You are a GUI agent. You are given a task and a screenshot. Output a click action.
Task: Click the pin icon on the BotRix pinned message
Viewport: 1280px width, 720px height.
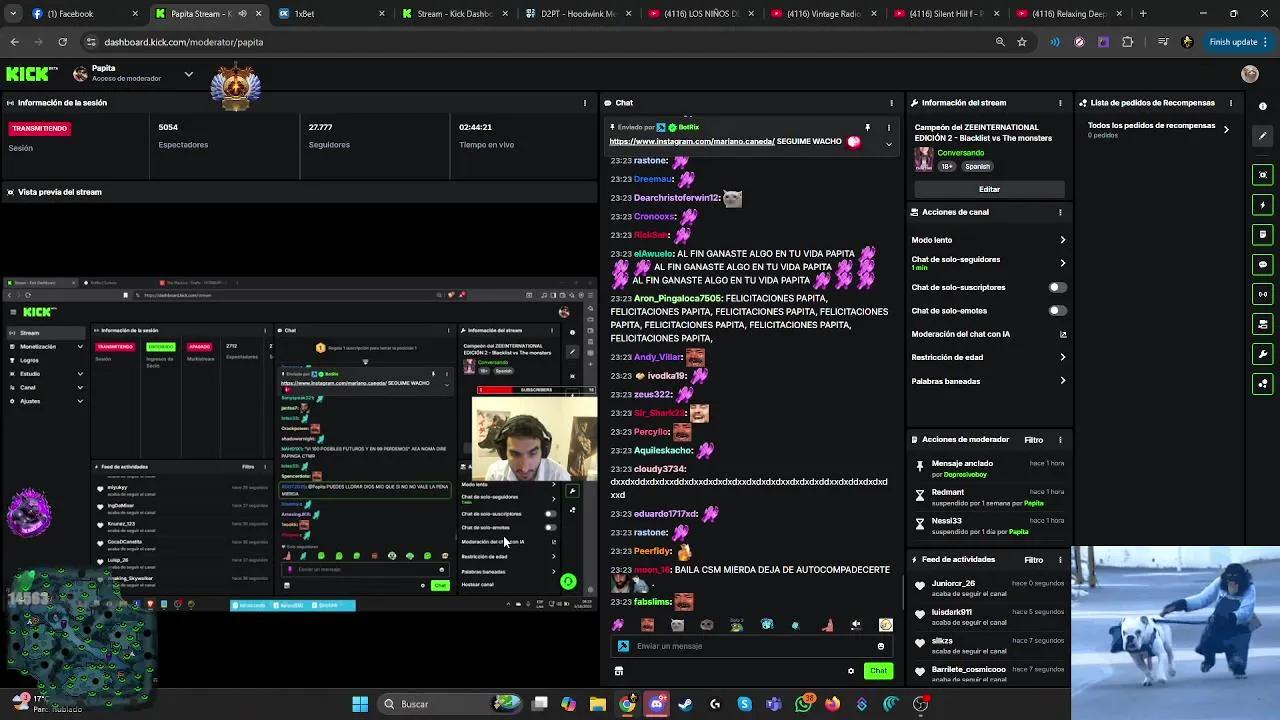[868, 128]
